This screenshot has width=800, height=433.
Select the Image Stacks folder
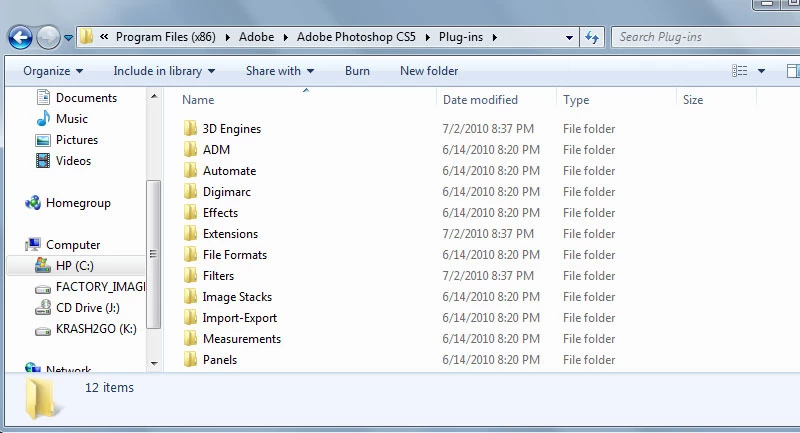click(x=228, y=297)
